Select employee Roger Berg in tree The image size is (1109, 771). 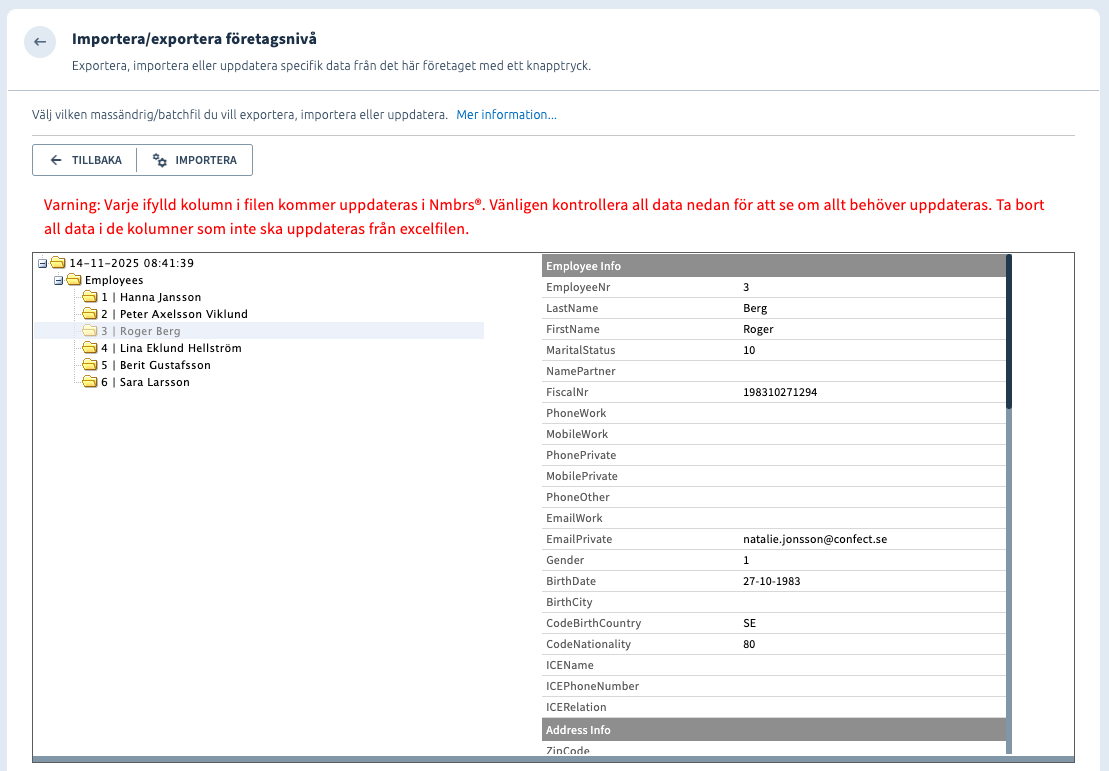pyautogui.click(x=149, y=331)
